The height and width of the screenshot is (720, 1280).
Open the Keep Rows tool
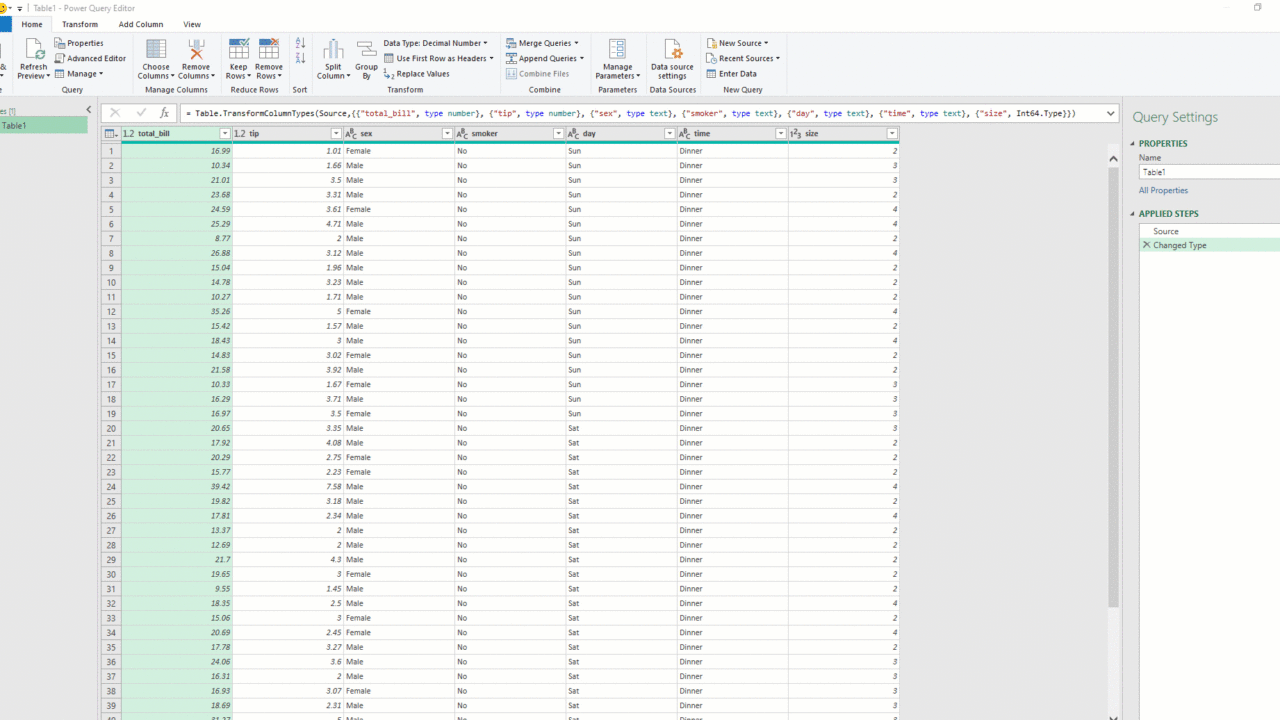(x=238, y=50)
